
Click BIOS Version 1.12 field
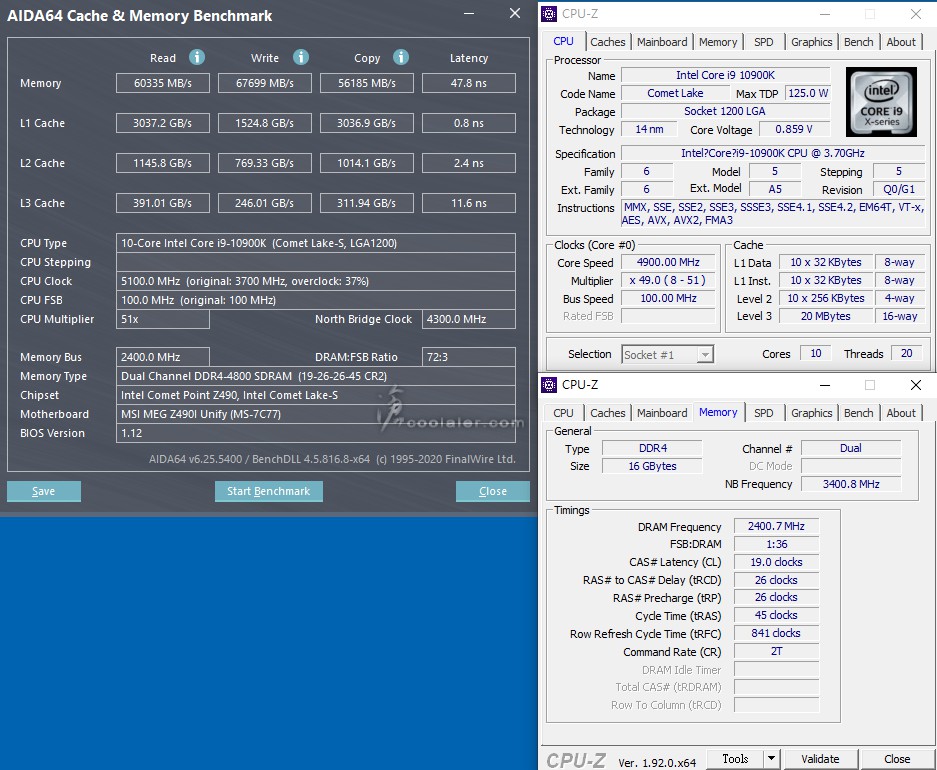coord(316,433)
